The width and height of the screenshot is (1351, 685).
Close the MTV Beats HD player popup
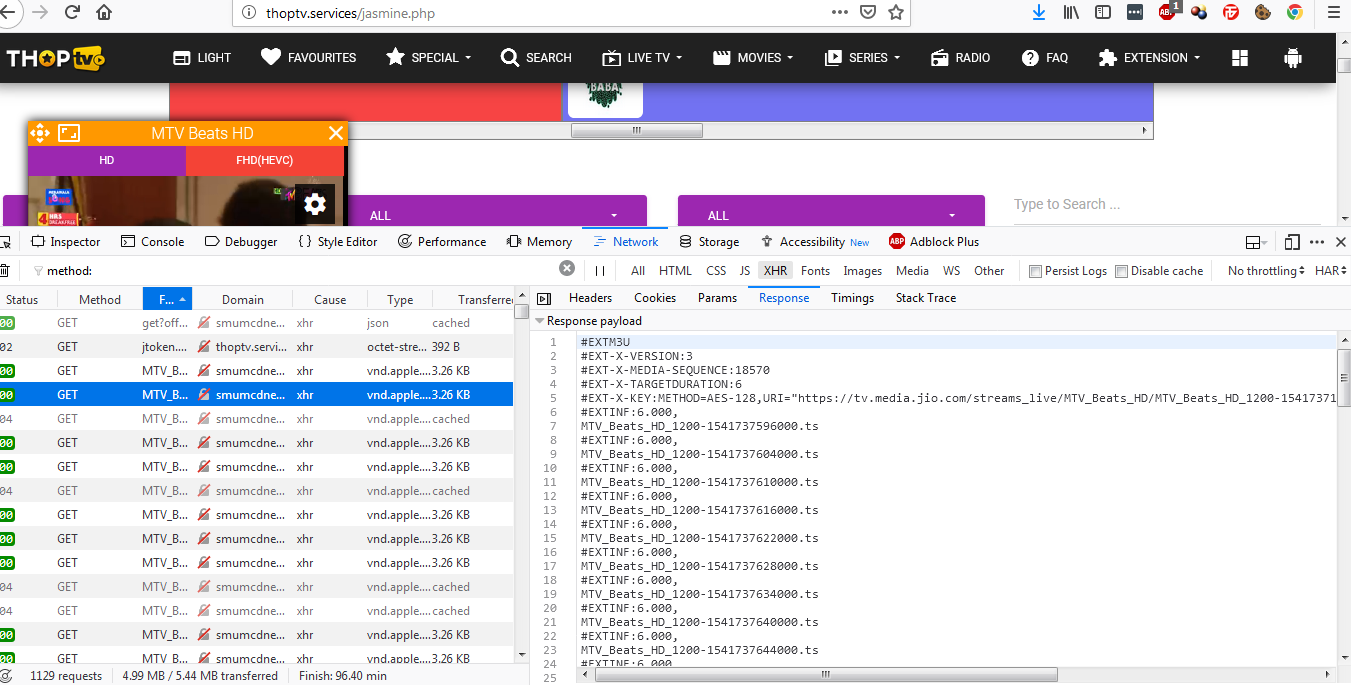[x=335, y=133]
